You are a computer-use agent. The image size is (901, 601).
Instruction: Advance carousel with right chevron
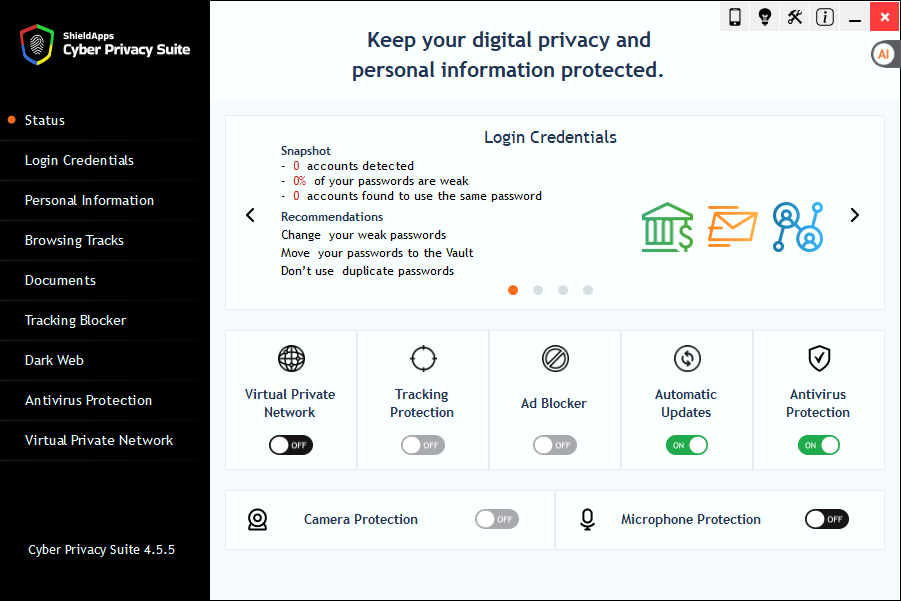[854, 215]
